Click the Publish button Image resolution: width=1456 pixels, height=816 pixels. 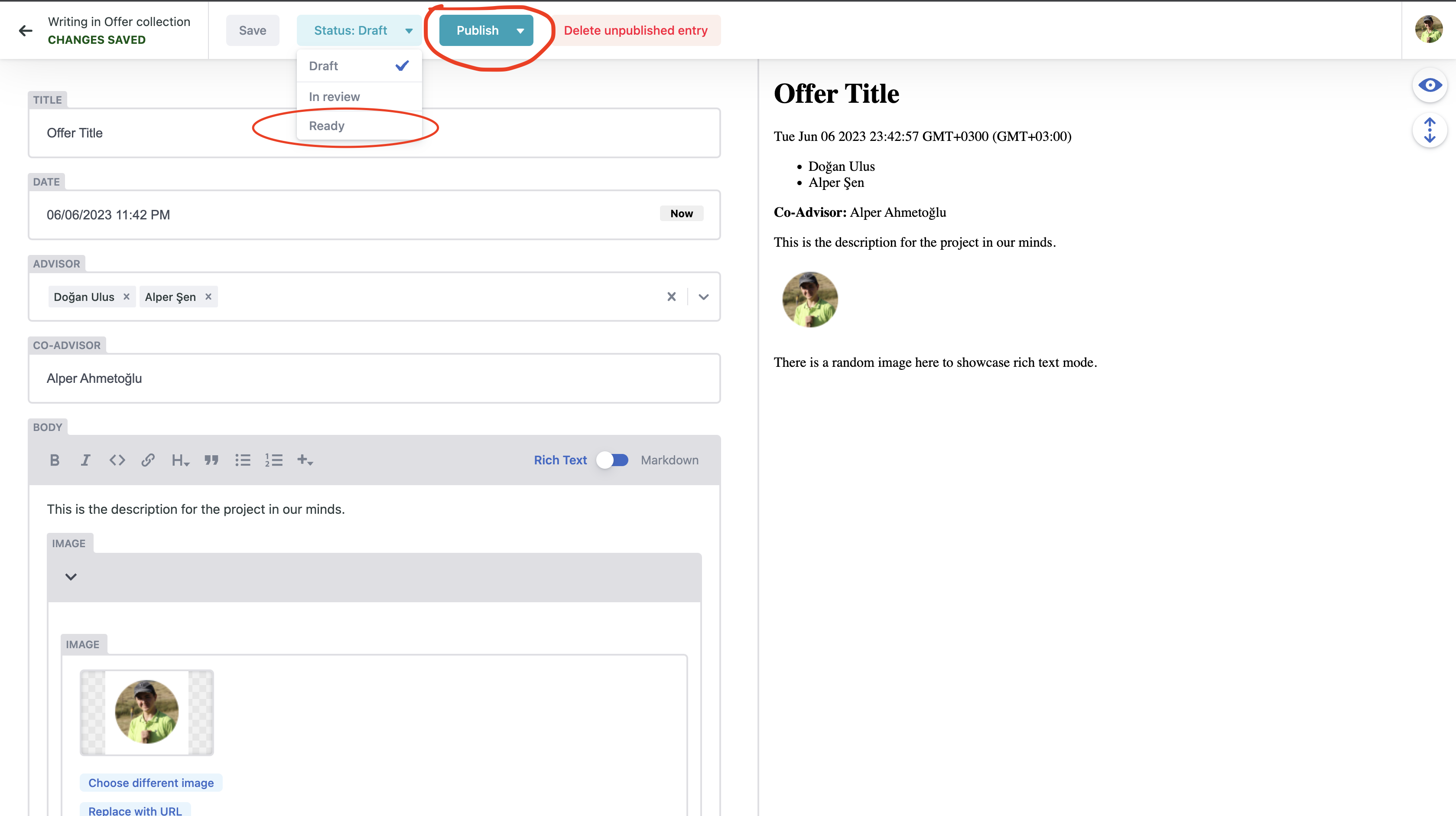[477, 30]
